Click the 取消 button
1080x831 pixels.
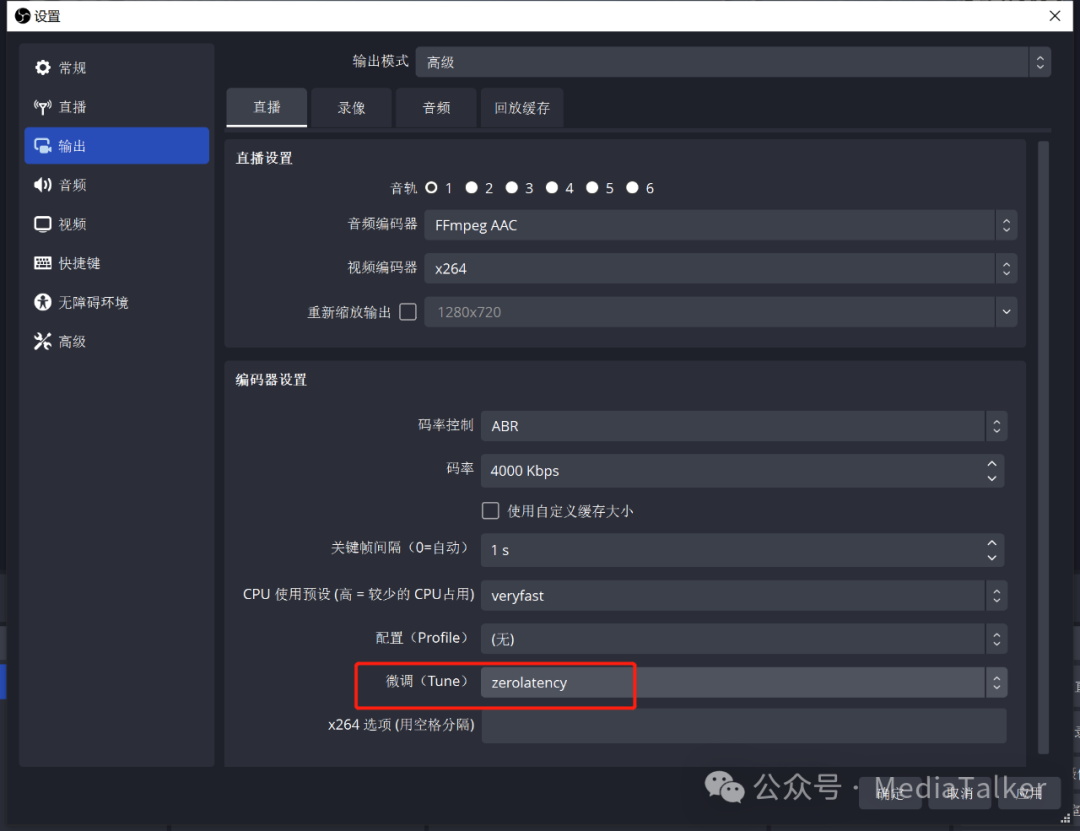pyautogui.click(x=959, y=793)
